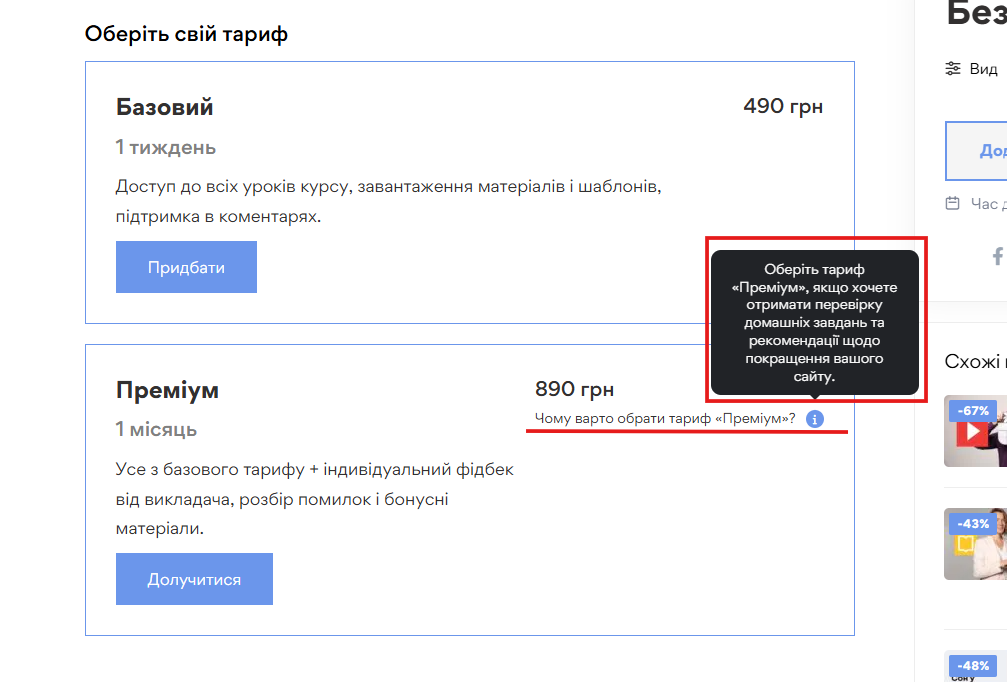Click the dark tooltip about Преміум tariff

(814, 323)
